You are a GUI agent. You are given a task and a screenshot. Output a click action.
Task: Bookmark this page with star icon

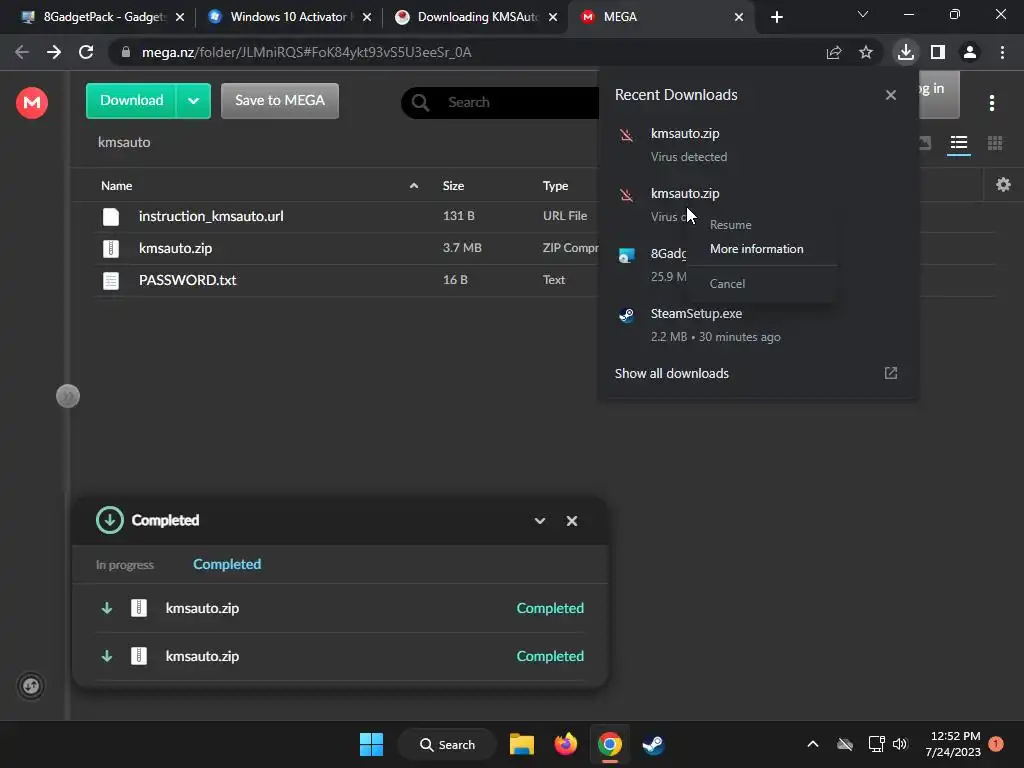pyautogui.click(x=865, y=52)
